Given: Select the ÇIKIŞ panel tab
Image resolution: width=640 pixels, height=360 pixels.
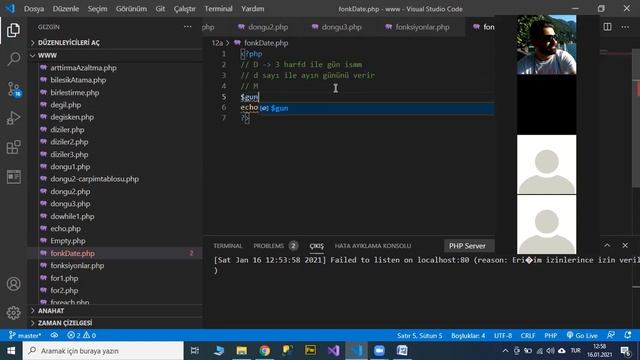Looking at the screenshot, I should pos(316,246).
